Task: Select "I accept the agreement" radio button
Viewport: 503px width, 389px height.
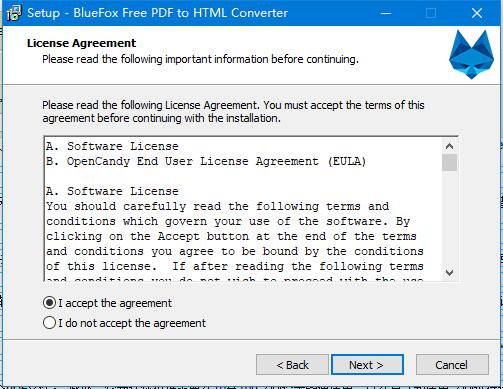Action: [x=49, y=303]
